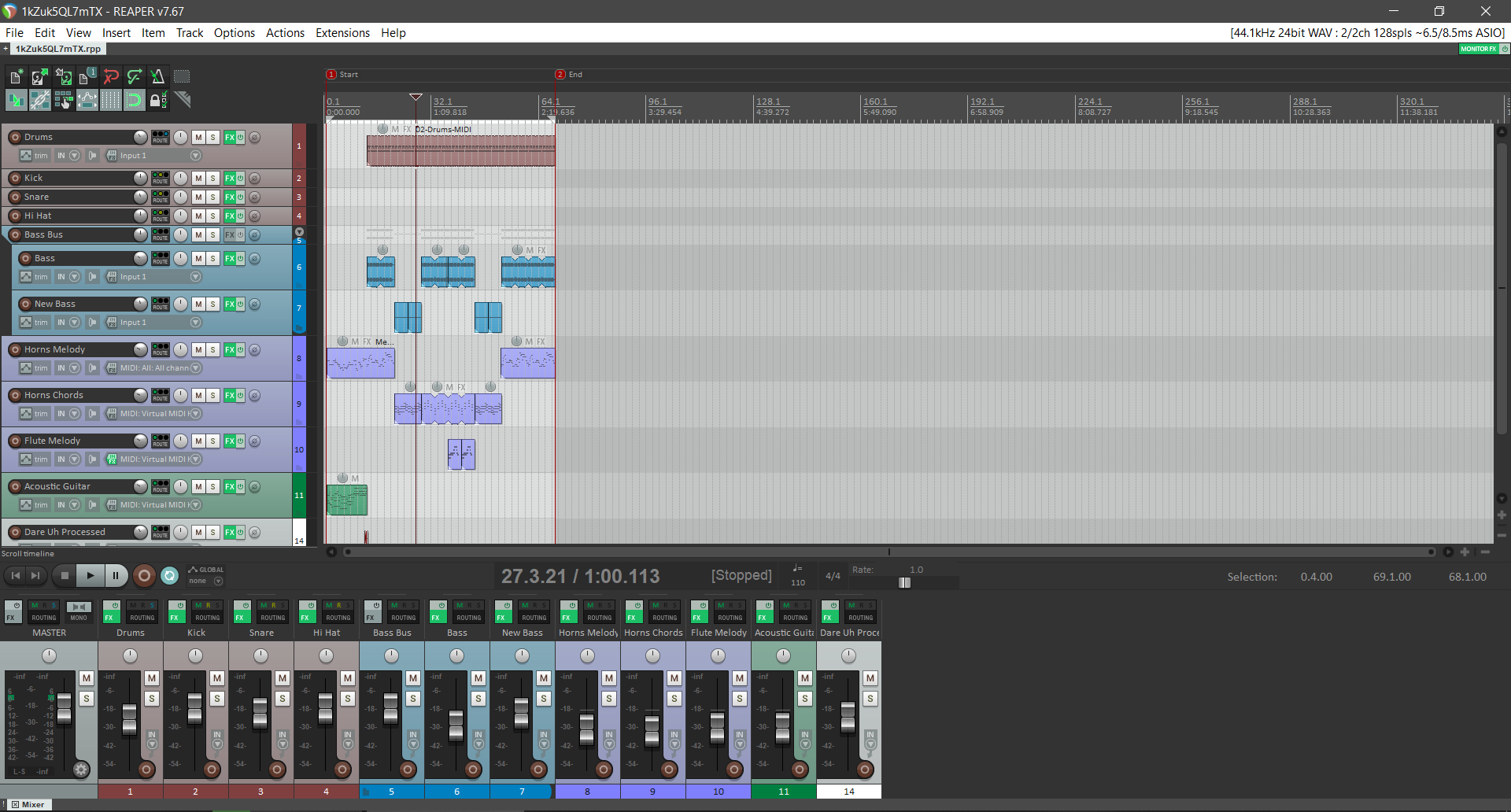Create a new project with the toolbar icon
Viewport: 1511px width, 812px height.
click(16, 76)
